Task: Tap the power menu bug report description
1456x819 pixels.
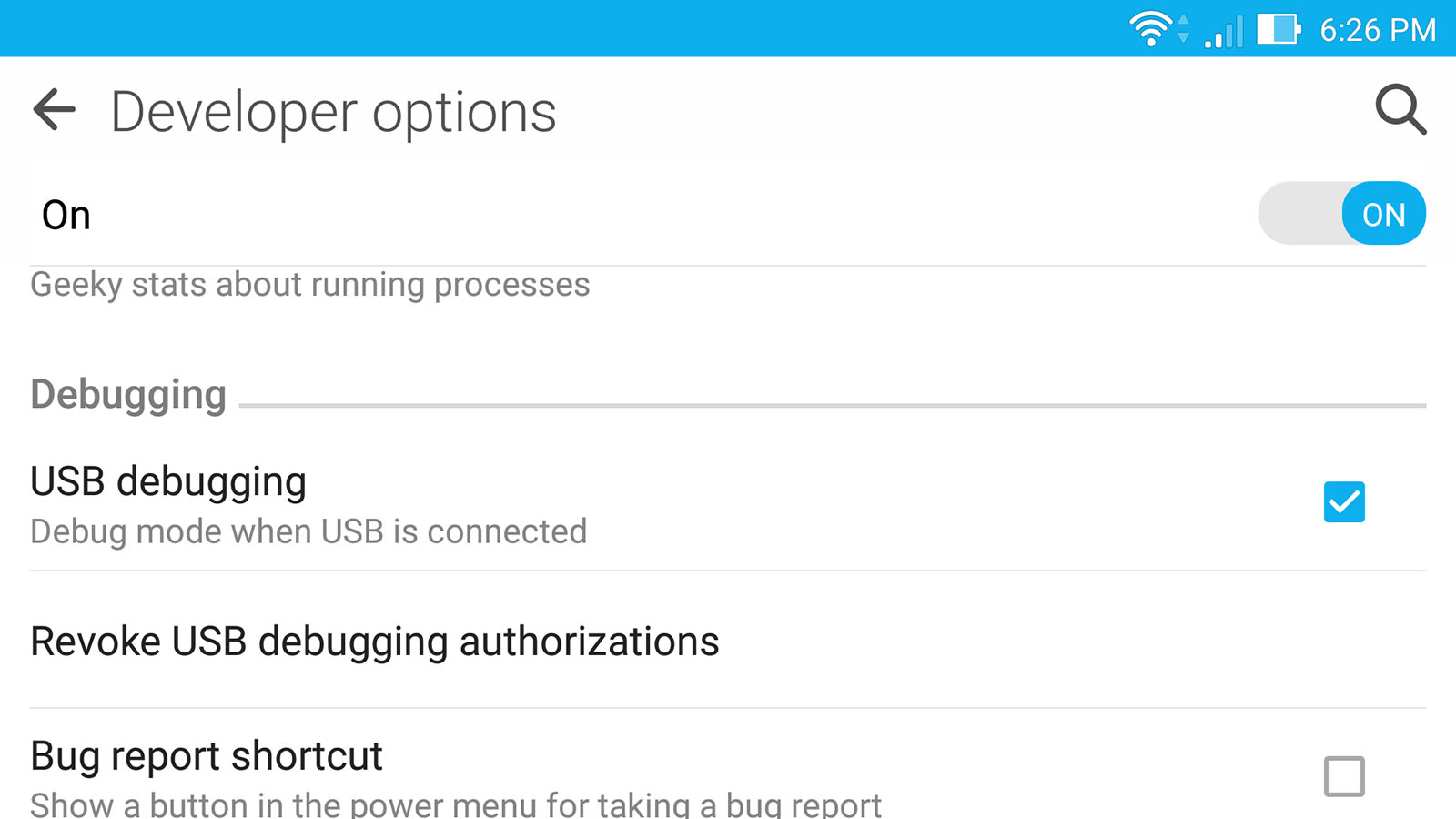Action: pyautogui.click(x=456, y=804)
